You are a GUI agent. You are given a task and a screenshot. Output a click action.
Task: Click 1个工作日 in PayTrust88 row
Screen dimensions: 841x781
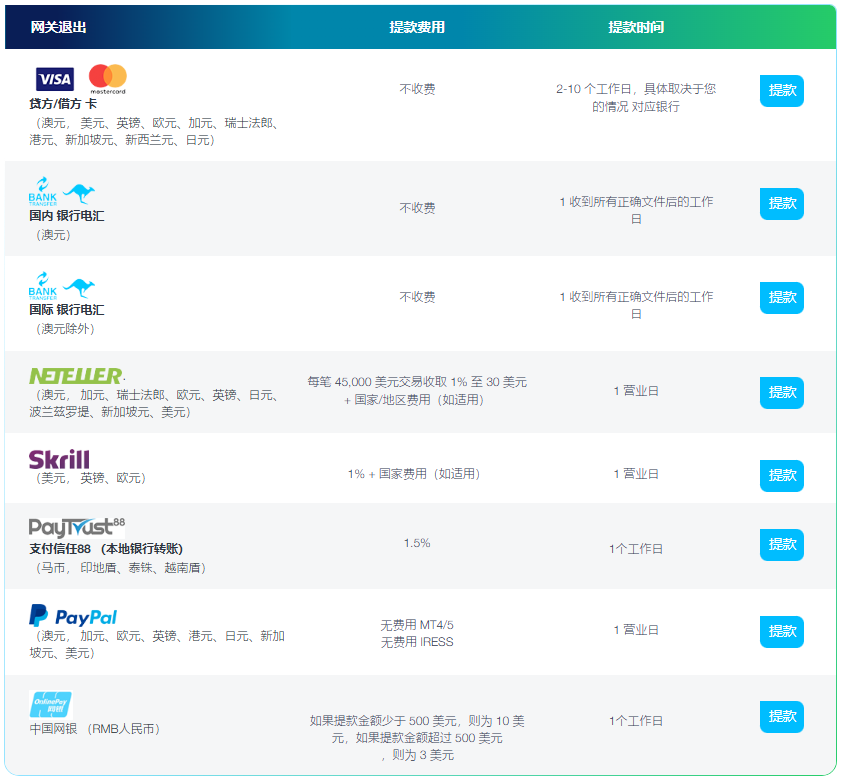tap(636, 549)
